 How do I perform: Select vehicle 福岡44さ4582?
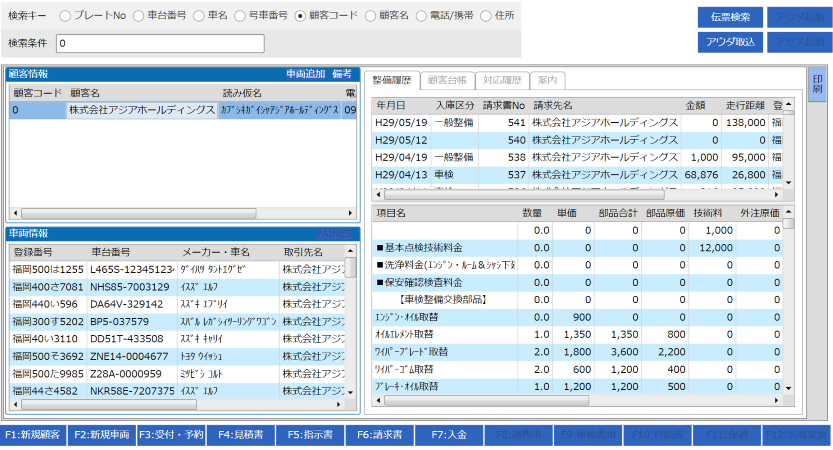[177, 390]
